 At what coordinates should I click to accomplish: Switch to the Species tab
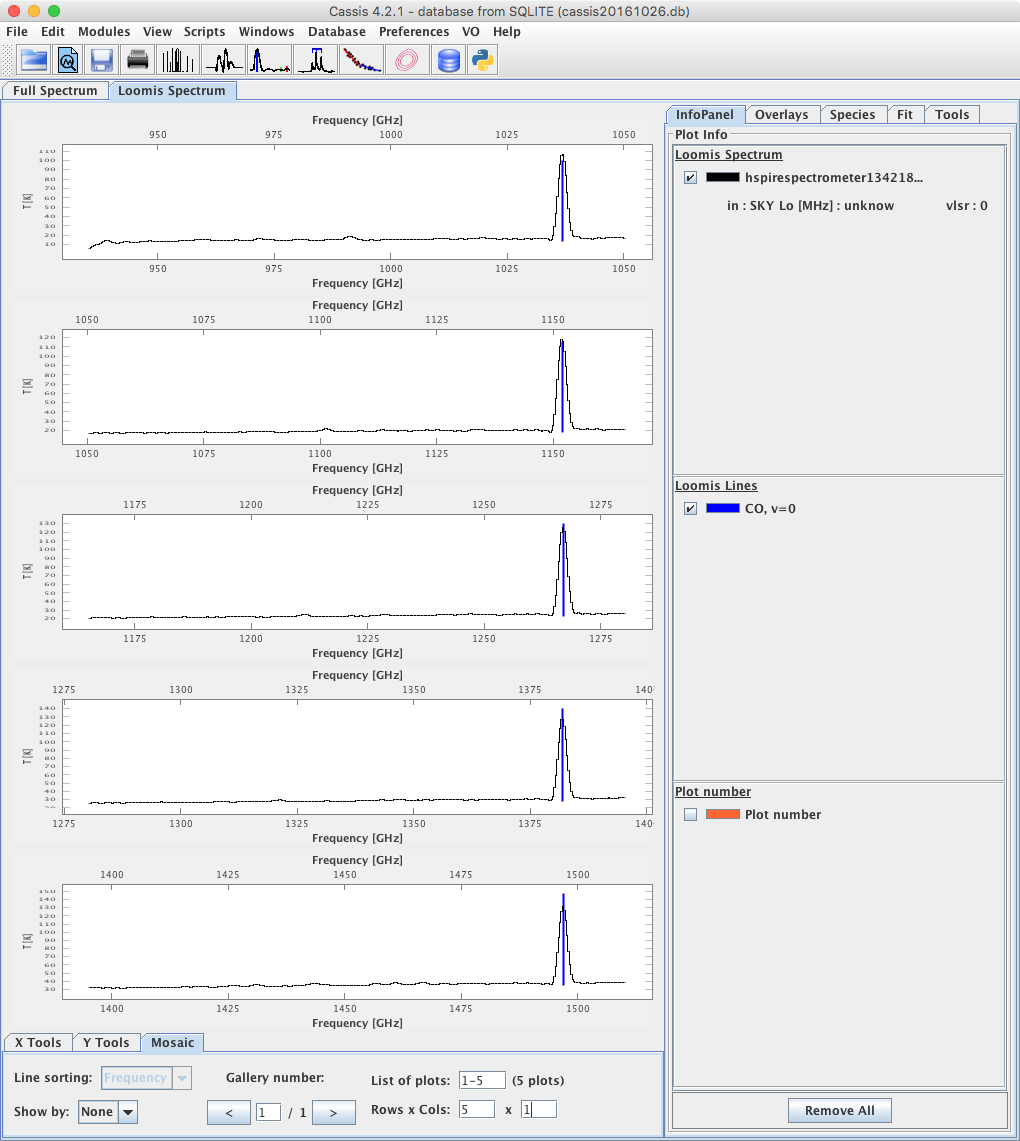point(853,114)
